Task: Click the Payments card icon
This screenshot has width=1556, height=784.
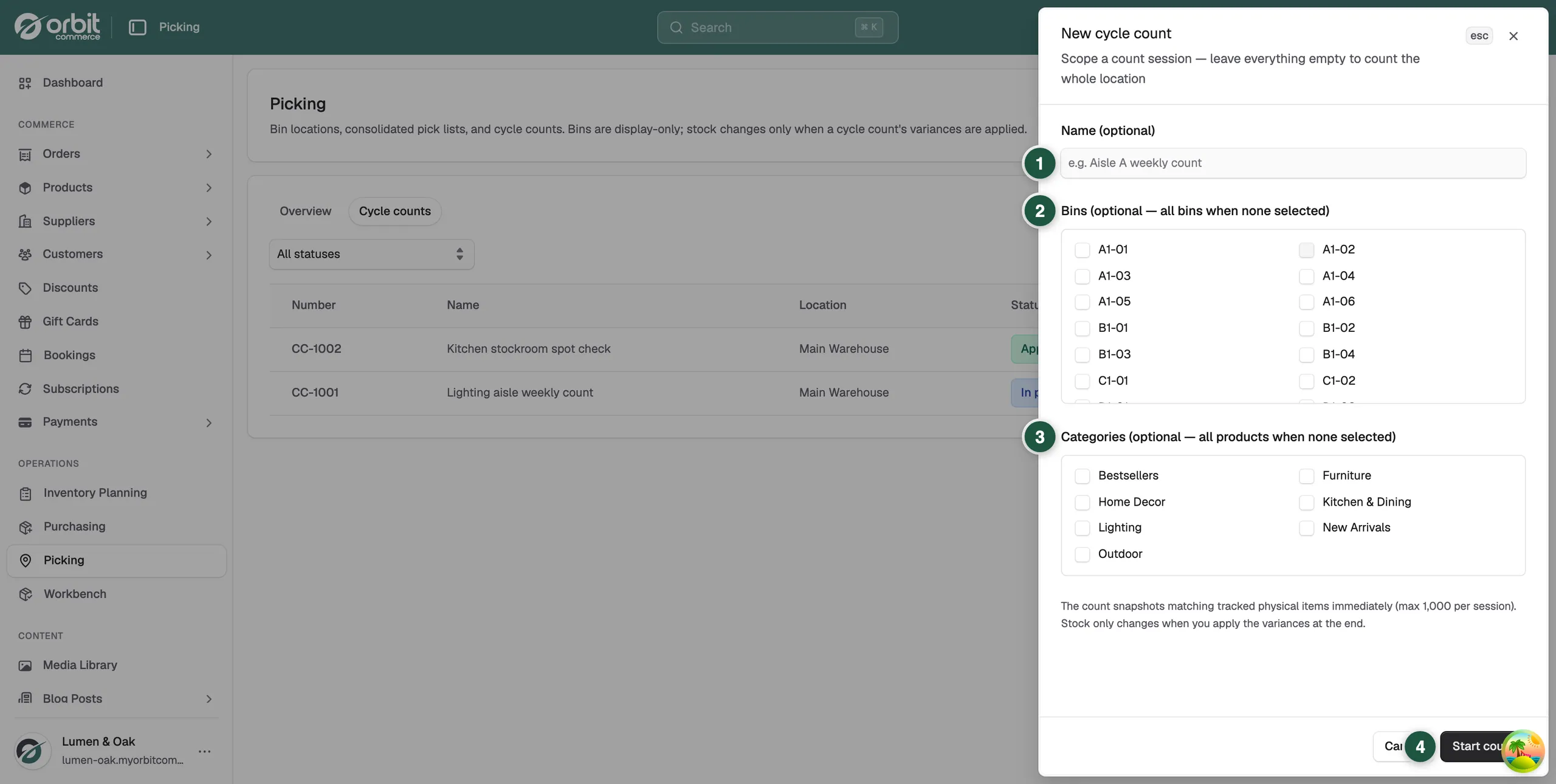Action: pyautogui.click(x=25, y=422)
